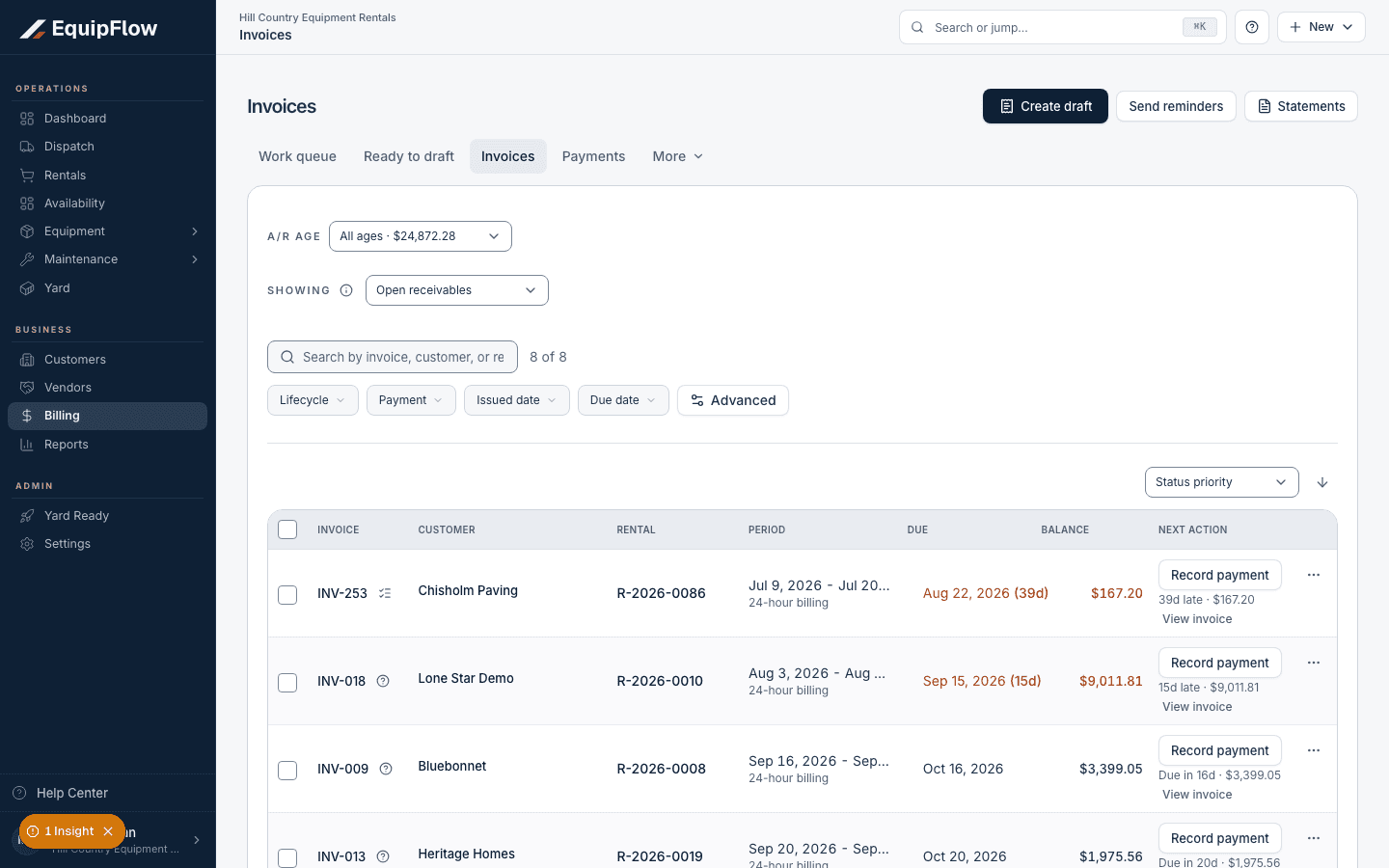The width and height of the screenshot is (1389, 868).
Task: Select the INV-018 row checkbox
Action: (287, 683)
